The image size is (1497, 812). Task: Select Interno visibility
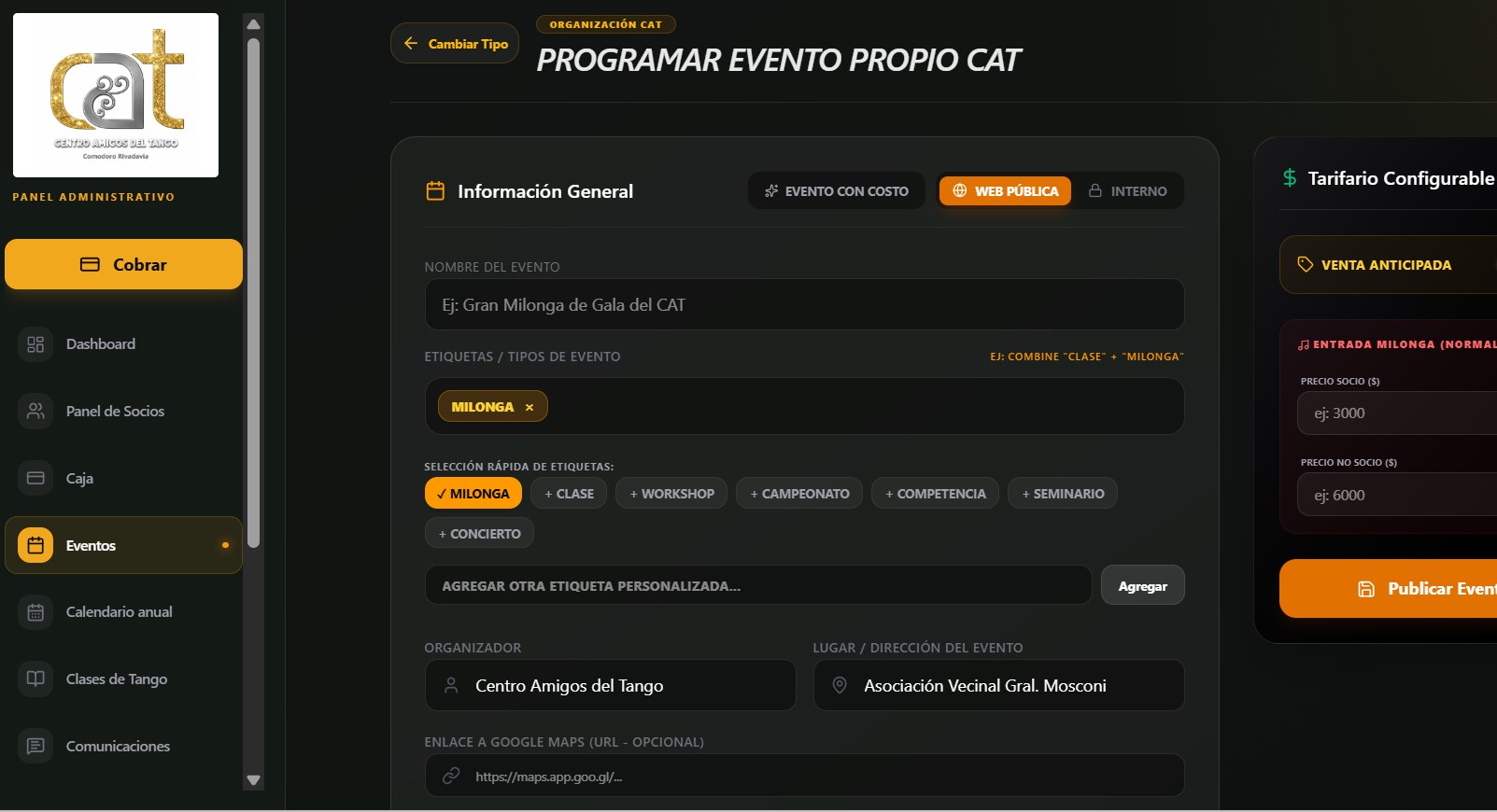(1127, 190)
